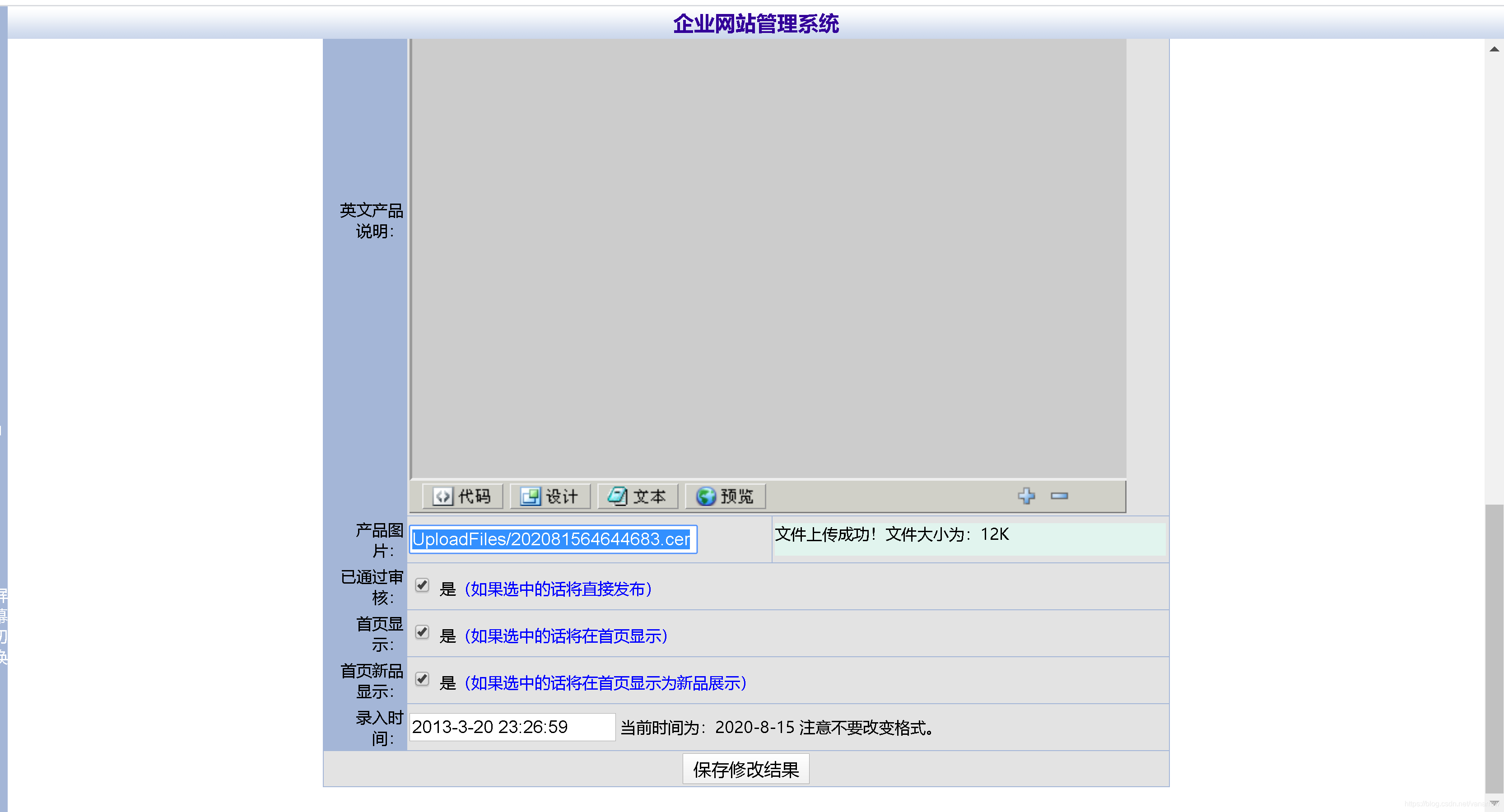The width and height of the screenshot is (1504, 812).
Task: Click the 保存修改结果 button
Action: [x=745, y=769]
